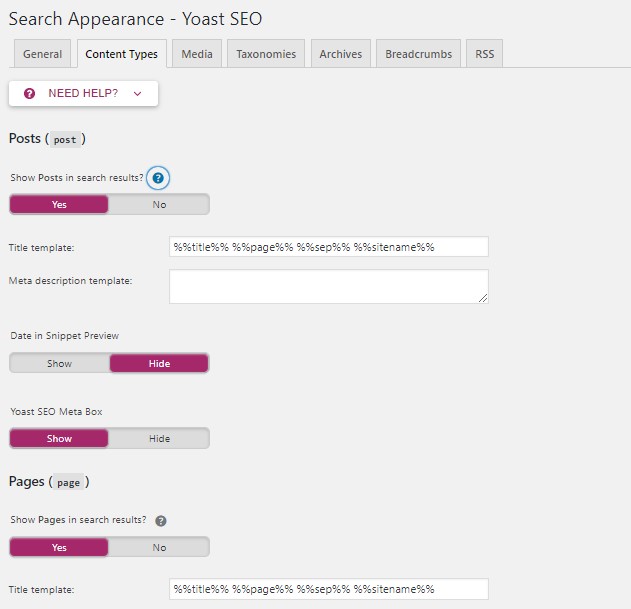
Task: Click the 'page' code label in Pages heading
Action: tap(68, 482)
